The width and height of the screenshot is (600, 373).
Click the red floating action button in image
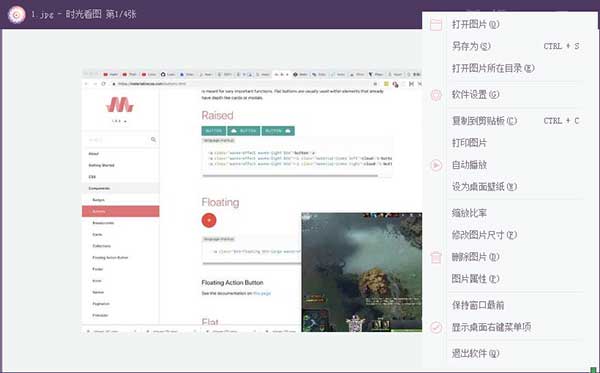click(209, 220)
